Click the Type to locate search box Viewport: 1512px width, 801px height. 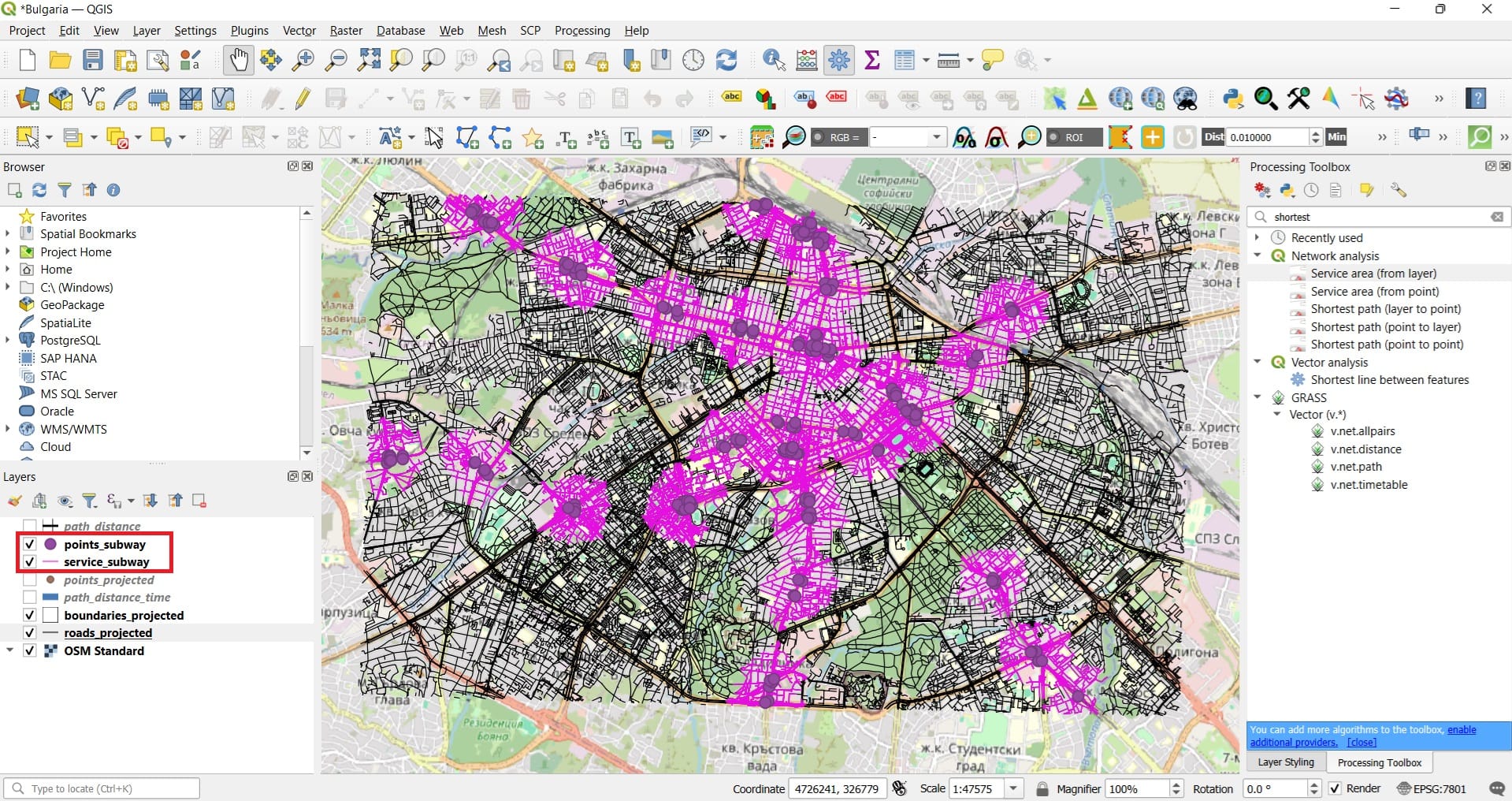click(x=102, y=788)
